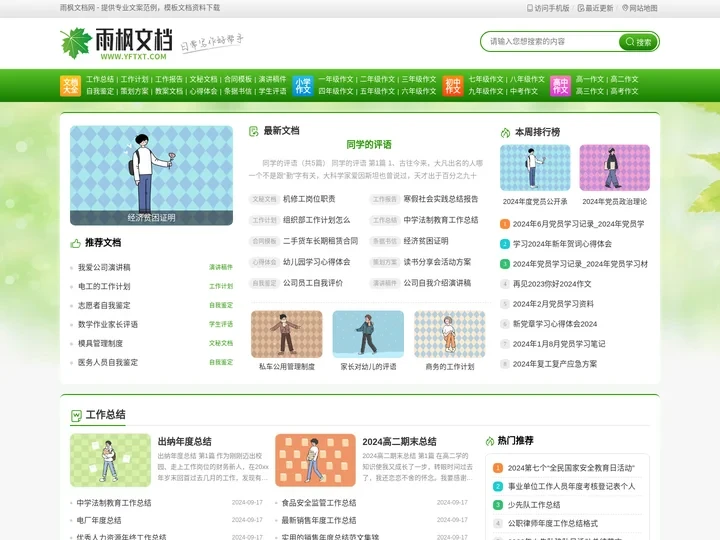Open 二手货车长期租赁合同 link
Screen dimensions: 720x540
coord(320,241)
